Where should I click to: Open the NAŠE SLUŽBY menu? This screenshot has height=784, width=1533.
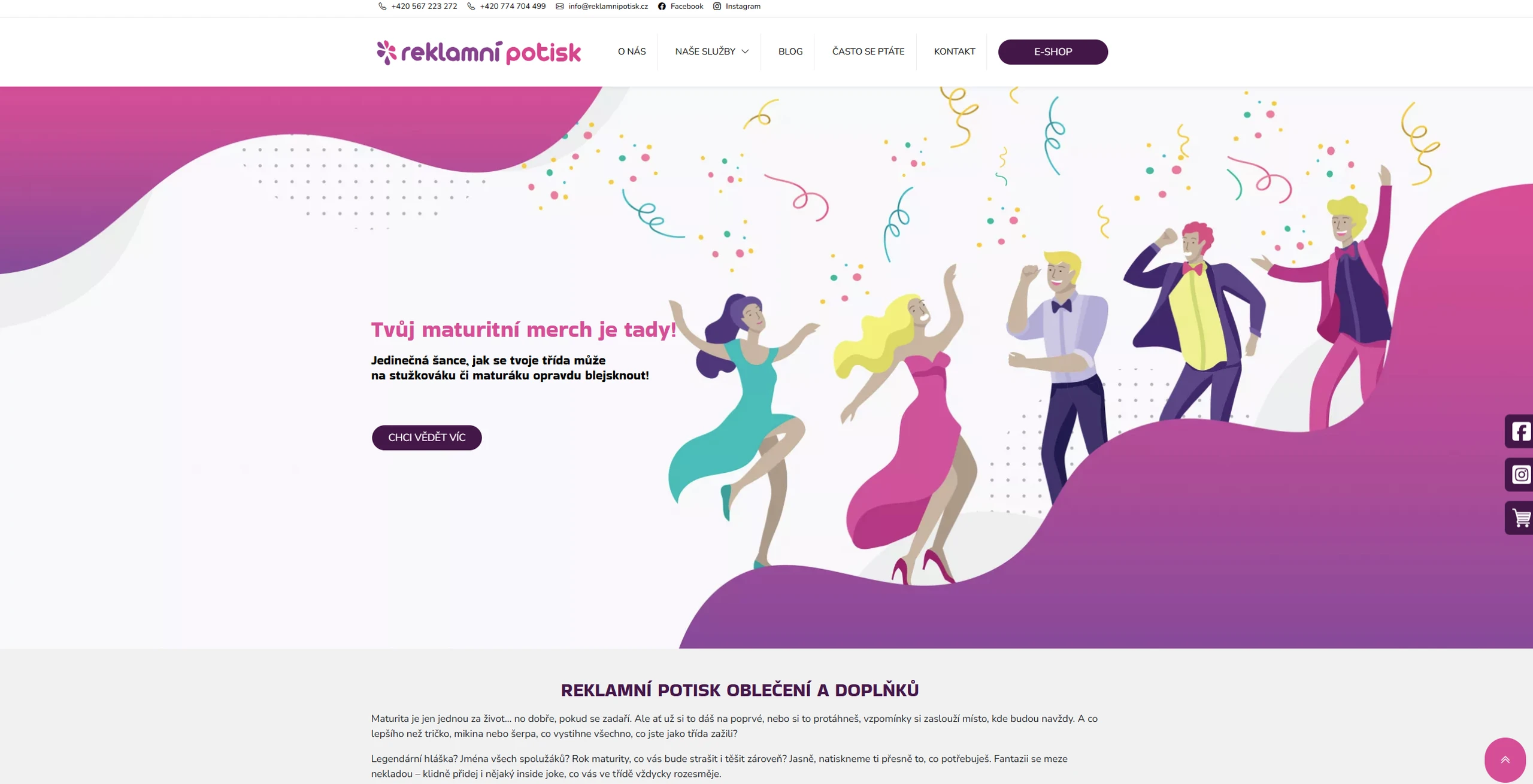point(711,51)
